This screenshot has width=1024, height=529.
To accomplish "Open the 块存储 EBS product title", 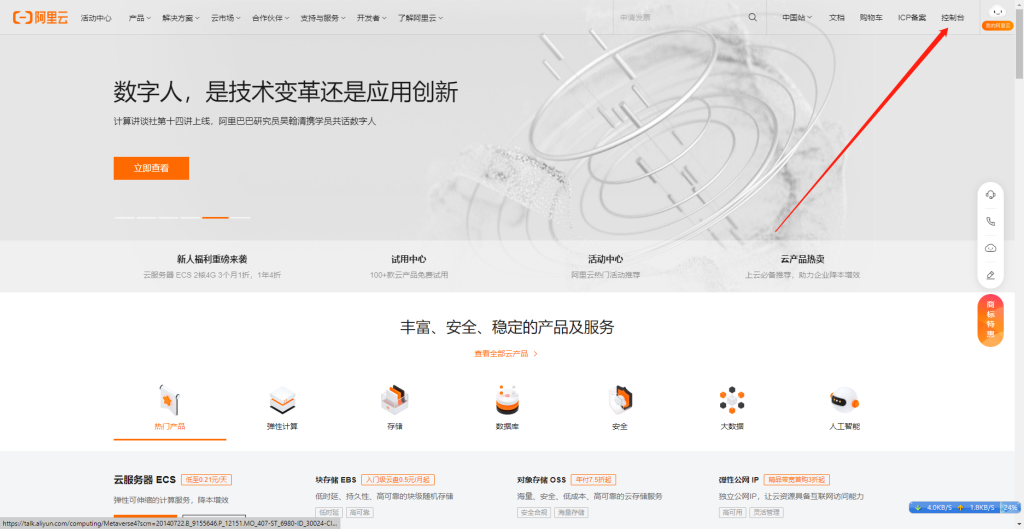I will 336,479.
